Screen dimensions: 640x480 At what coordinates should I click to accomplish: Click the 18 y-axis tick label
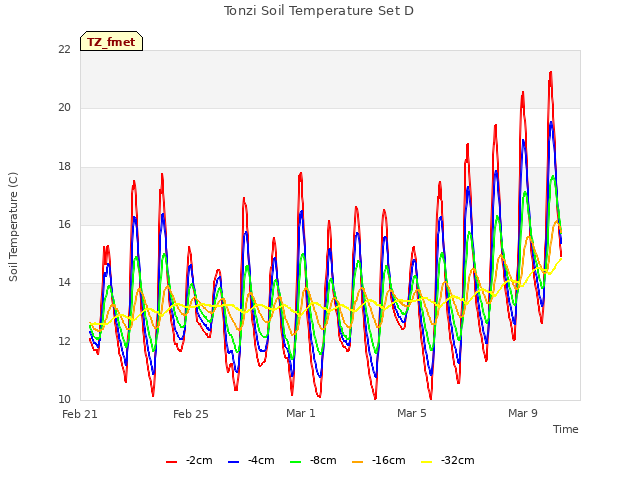[x=64, y=167]
